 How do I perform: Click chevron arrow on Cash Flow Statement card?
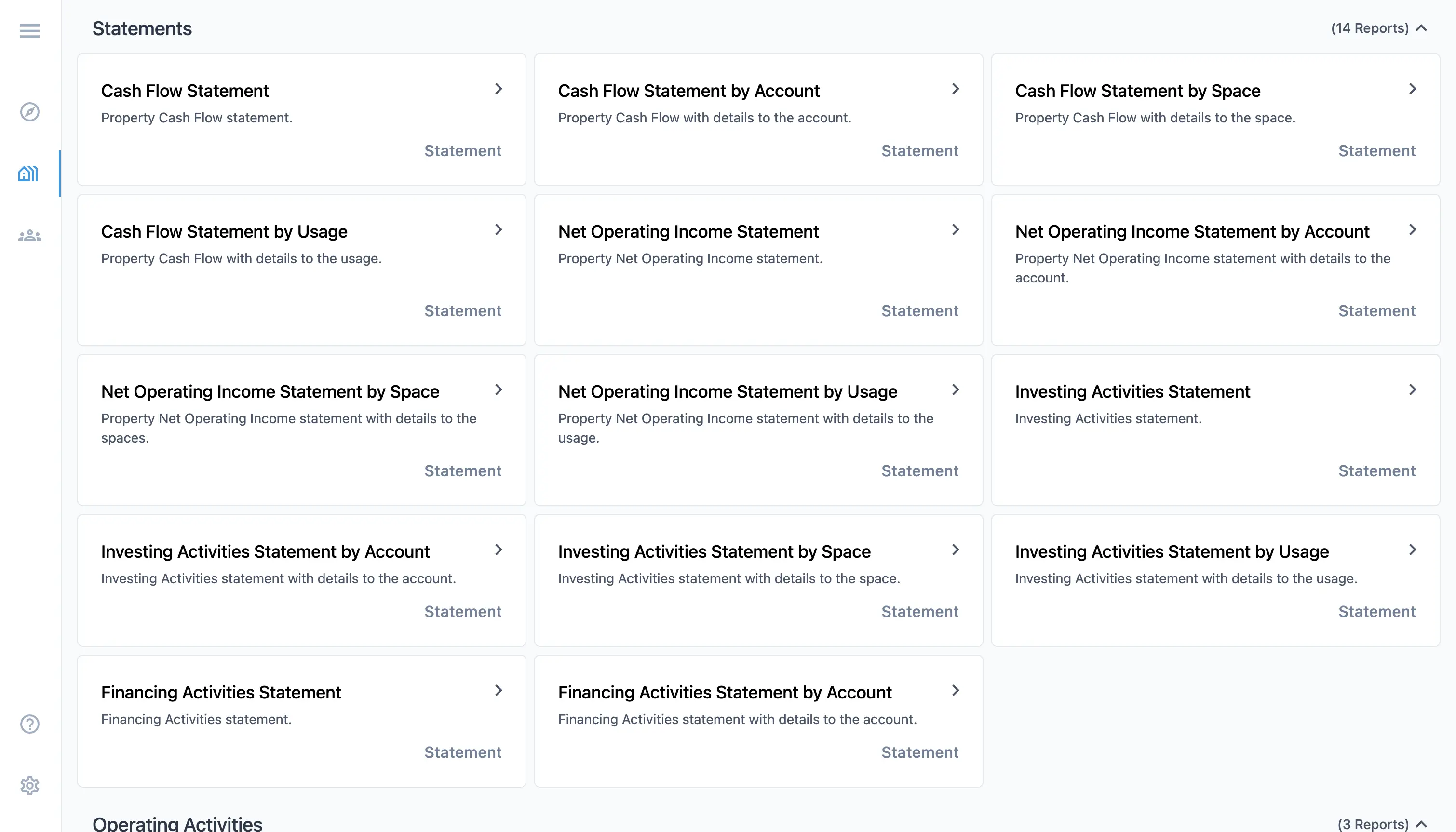point(499,89)
